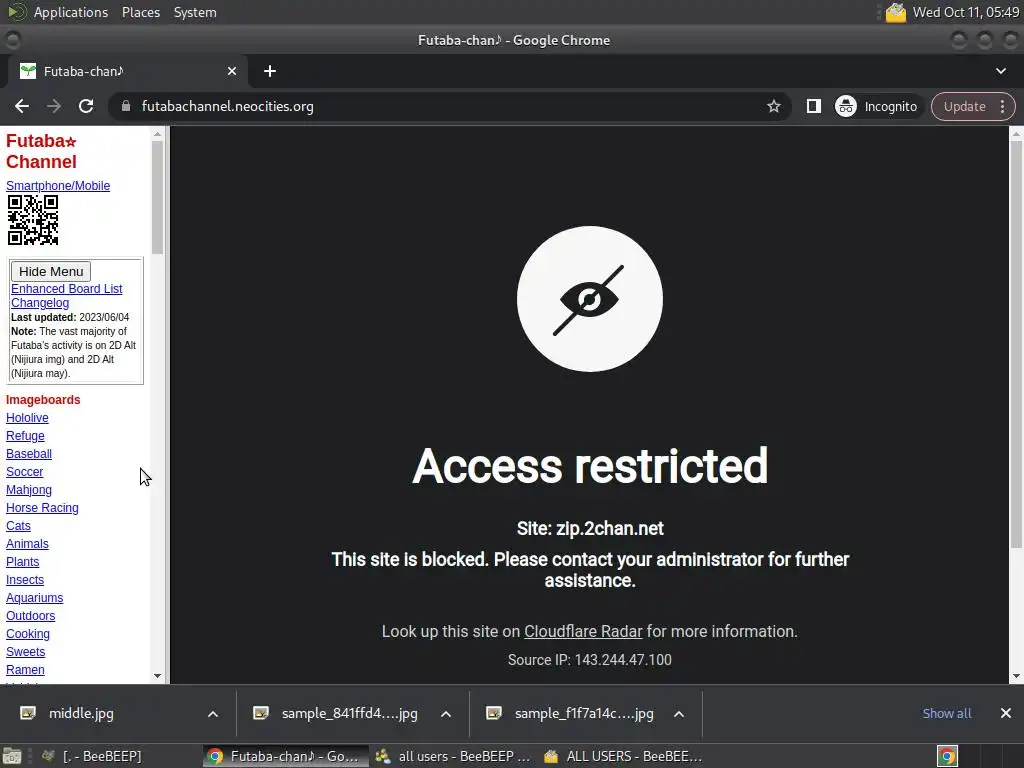The width and height of the screenshot is (1024, 768).
Task: Open the Cooking board
Action: pyautogui.click(x=28, y=634)
